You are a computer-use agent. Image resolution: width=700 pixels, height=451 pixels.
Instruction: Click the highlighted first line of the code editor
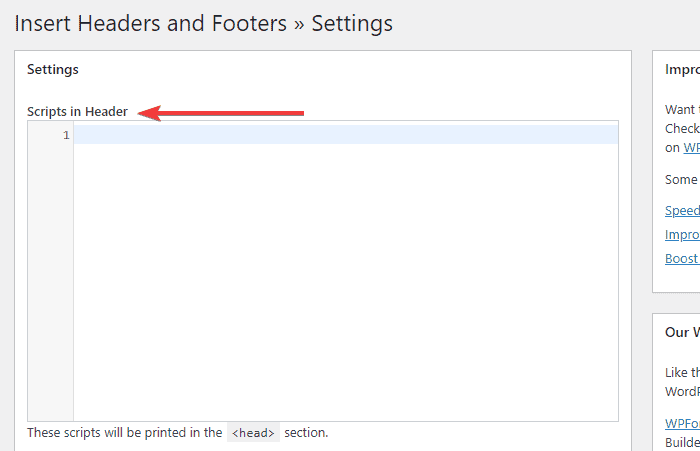tap(345, 135)
